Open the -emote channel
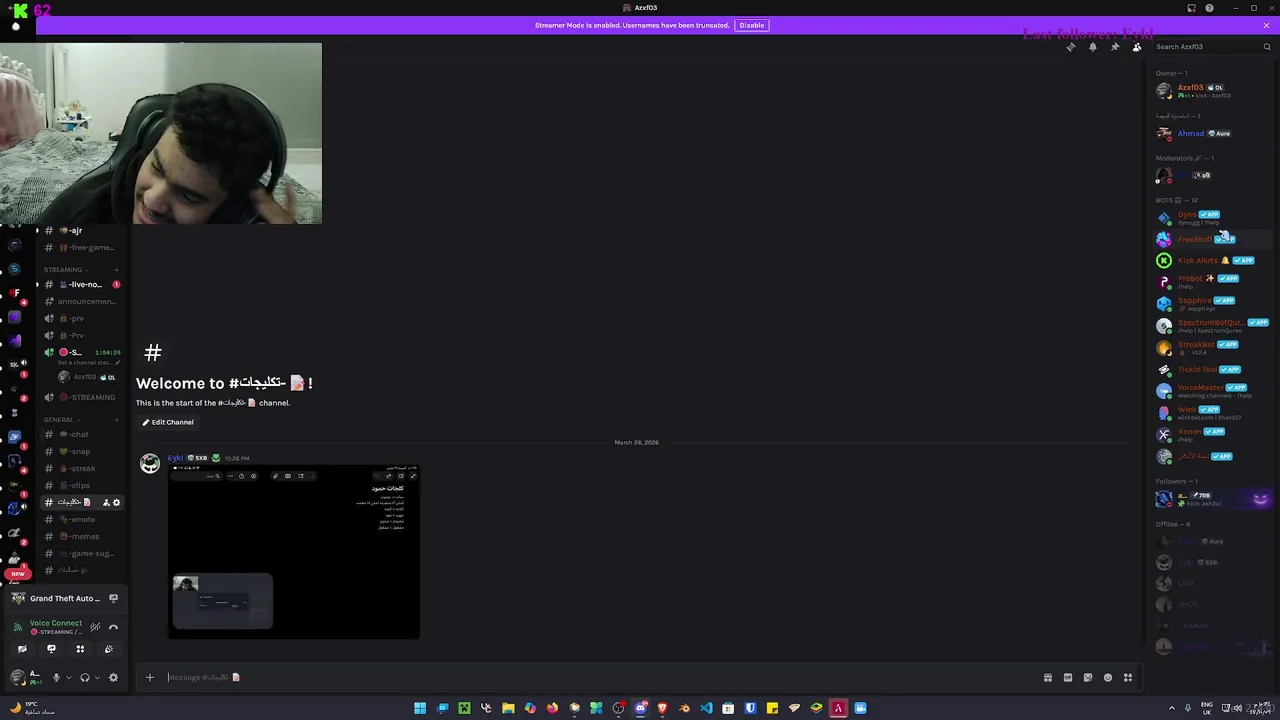This screenshot has width=1280, height=720. coord(82,520)
